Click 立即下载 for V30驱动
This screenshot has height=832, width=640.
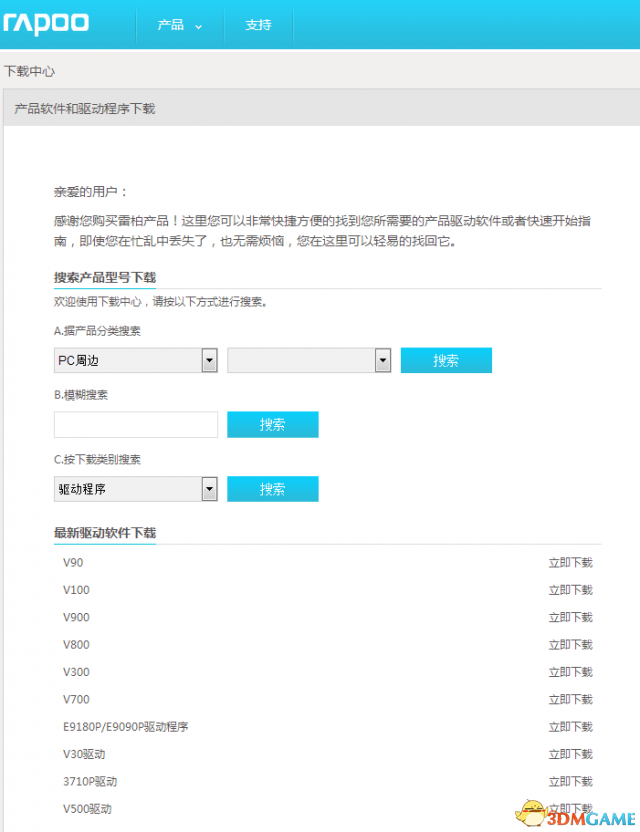(x=570, y=754)
